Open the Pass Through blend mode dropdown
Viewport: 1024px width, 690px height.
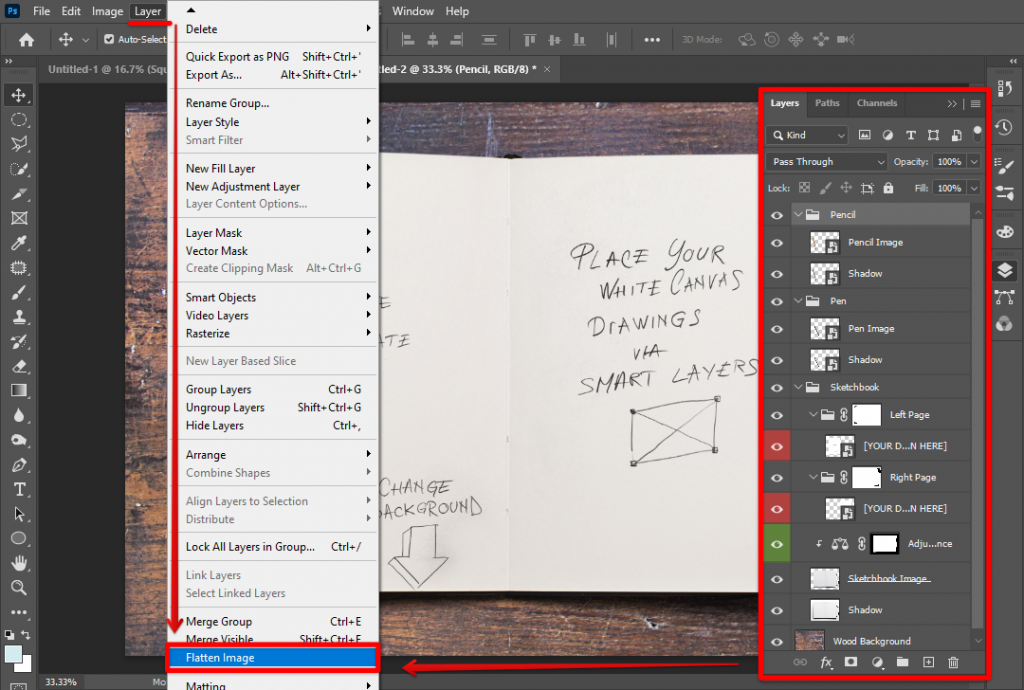pos(826,161)
